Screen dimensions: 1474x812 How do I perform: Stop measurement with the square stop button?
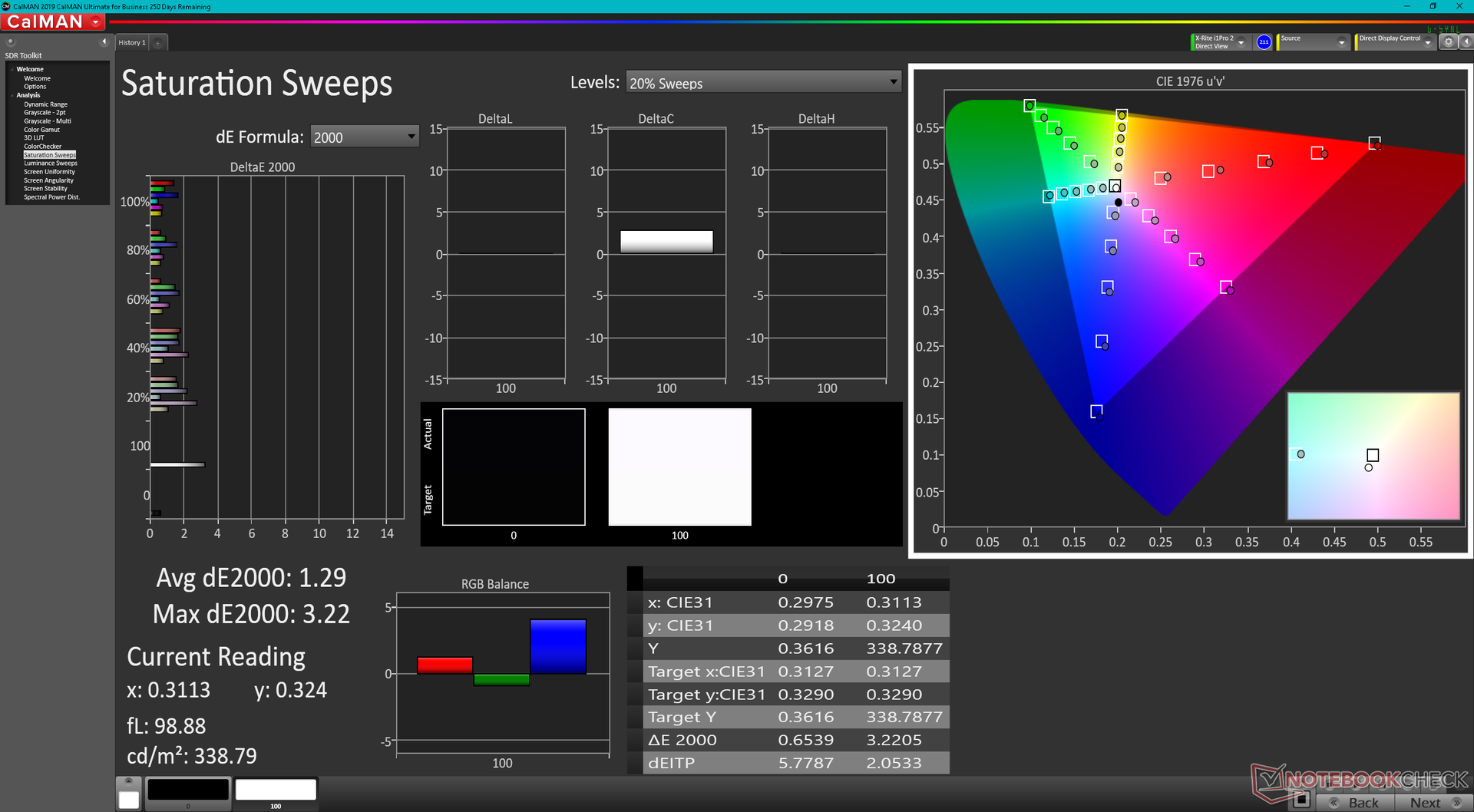click(1300, 800)
